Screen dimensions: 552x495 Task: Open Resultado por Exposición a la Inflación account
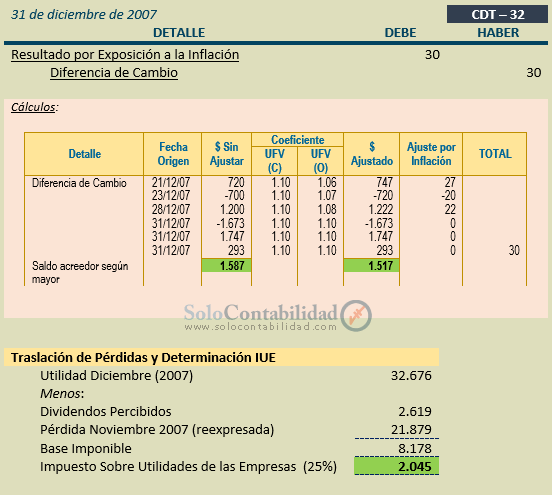pos(125,55)
